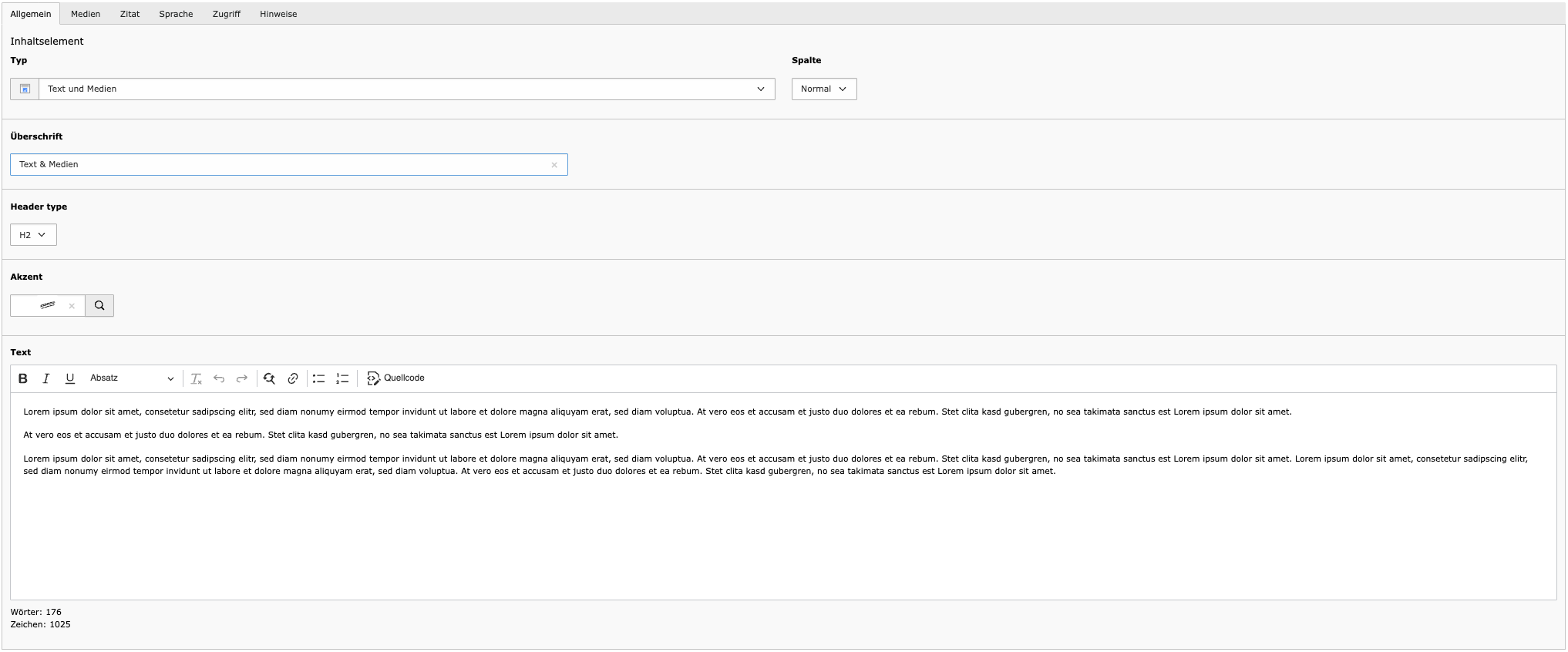Switch to the Medien tab
Screen dimensions: 1568x652
[x=86, y=14]
